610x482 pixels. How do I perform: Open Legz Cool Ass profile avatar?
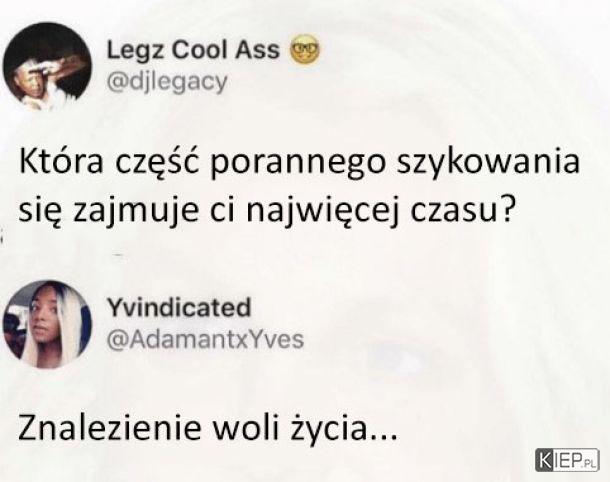(x=47, y=67)
